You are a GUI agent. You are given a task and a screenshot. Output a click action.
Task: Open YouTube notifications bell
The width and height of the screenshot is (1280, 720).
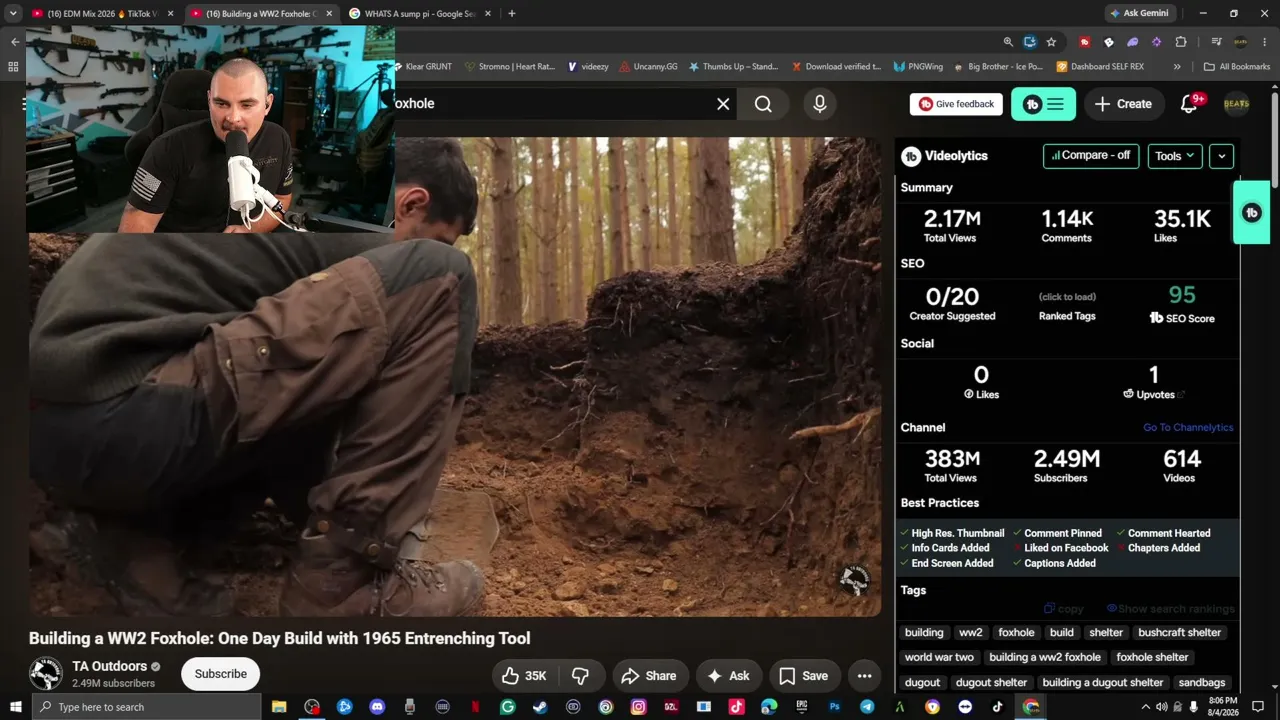[x=1189, y=104]
